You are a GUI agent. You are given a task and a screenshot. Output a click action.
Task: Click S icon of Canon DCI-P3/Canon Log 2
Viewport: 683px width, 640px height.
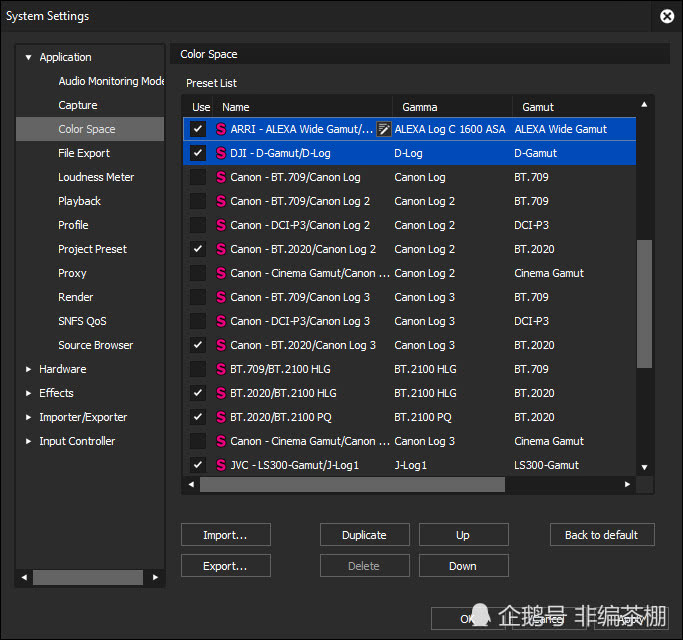pos(221,225)
